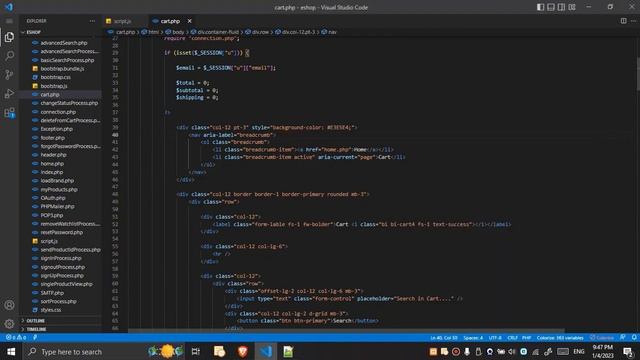Open the Customize Layout icon
This screenshot has height=360, width=640.
(572, 7)
